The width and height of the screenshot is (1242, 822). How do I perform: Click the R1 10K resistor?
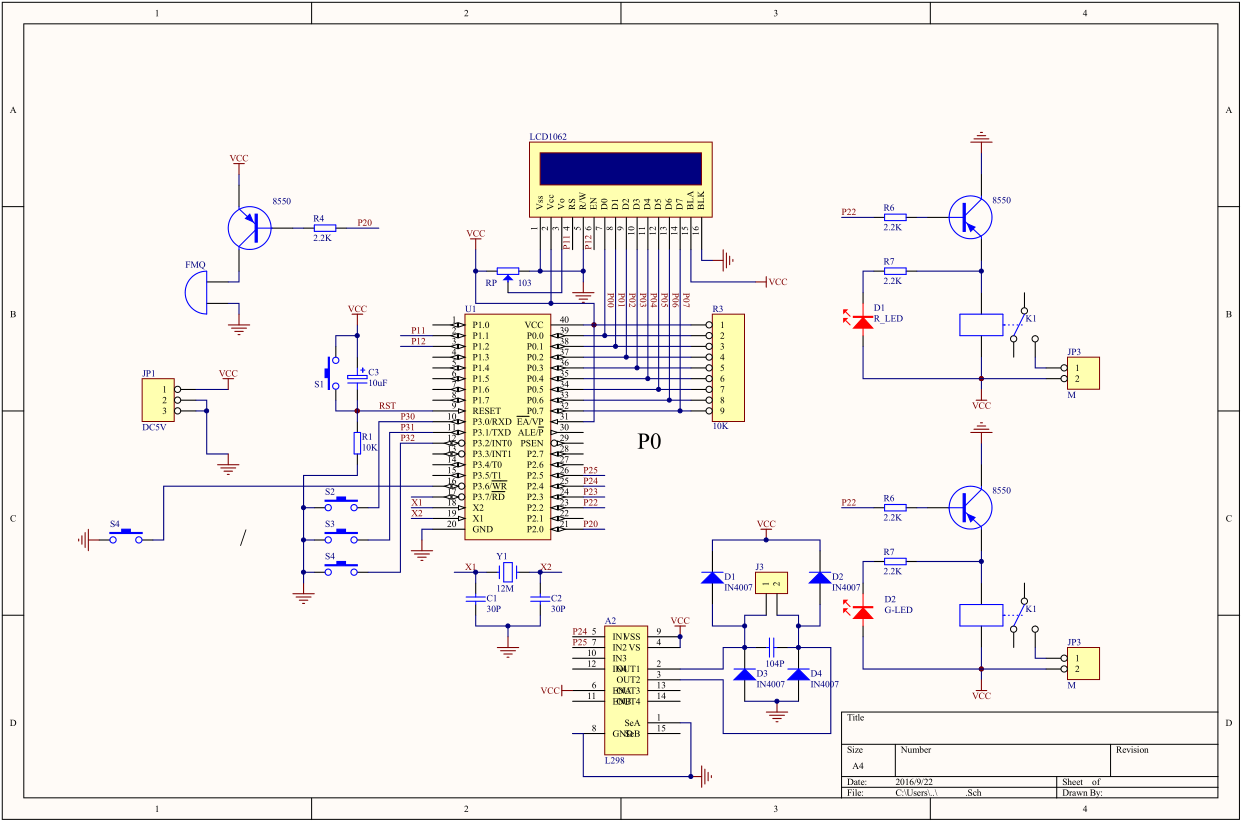357,443
